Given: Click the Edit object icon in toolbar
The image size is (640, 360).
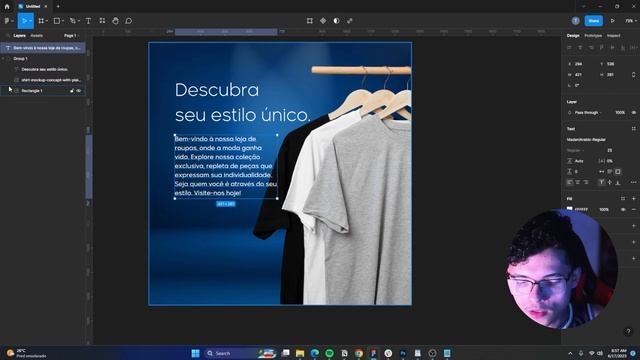Looking at the screenshot, I should pyautogui.click(x=310, y=21).
